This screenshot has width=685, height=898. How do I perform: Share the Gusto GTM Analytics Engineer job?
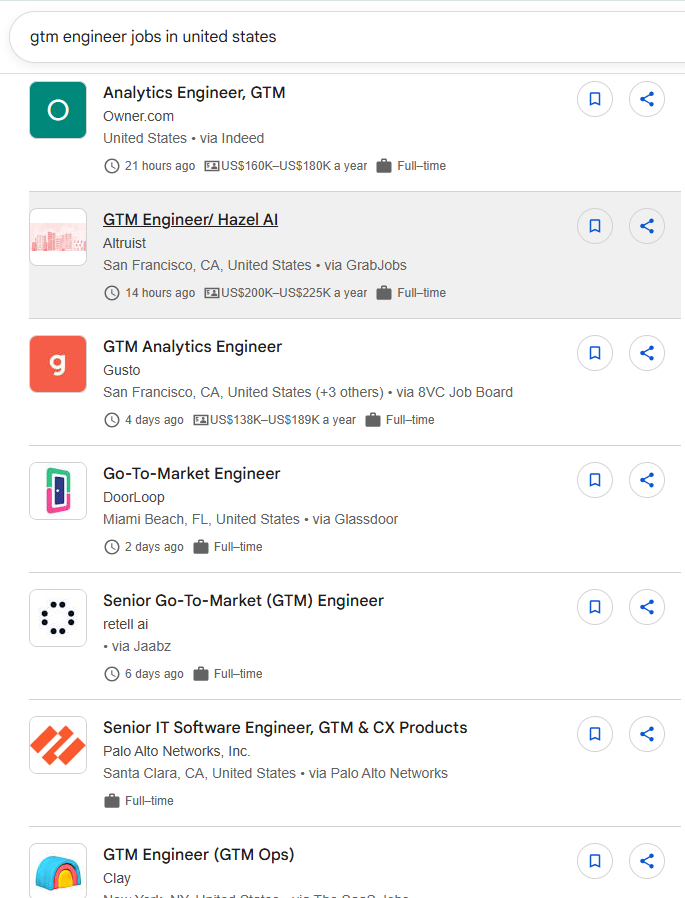pos(647,353)
